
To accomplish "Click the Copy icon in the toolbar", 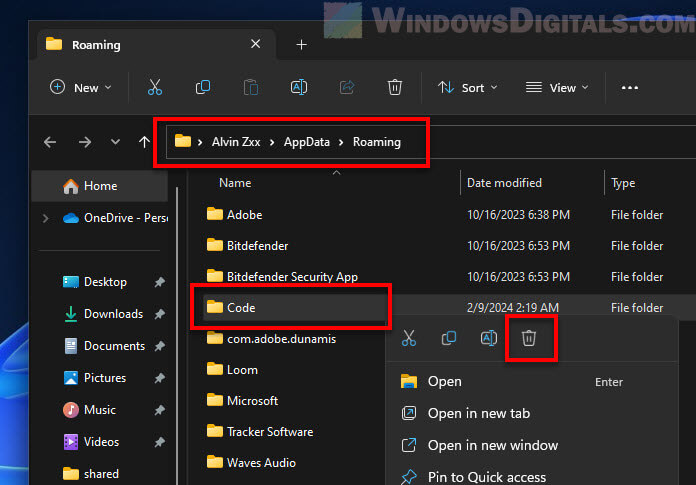I will pyautogui.click(x=203, y=87).
